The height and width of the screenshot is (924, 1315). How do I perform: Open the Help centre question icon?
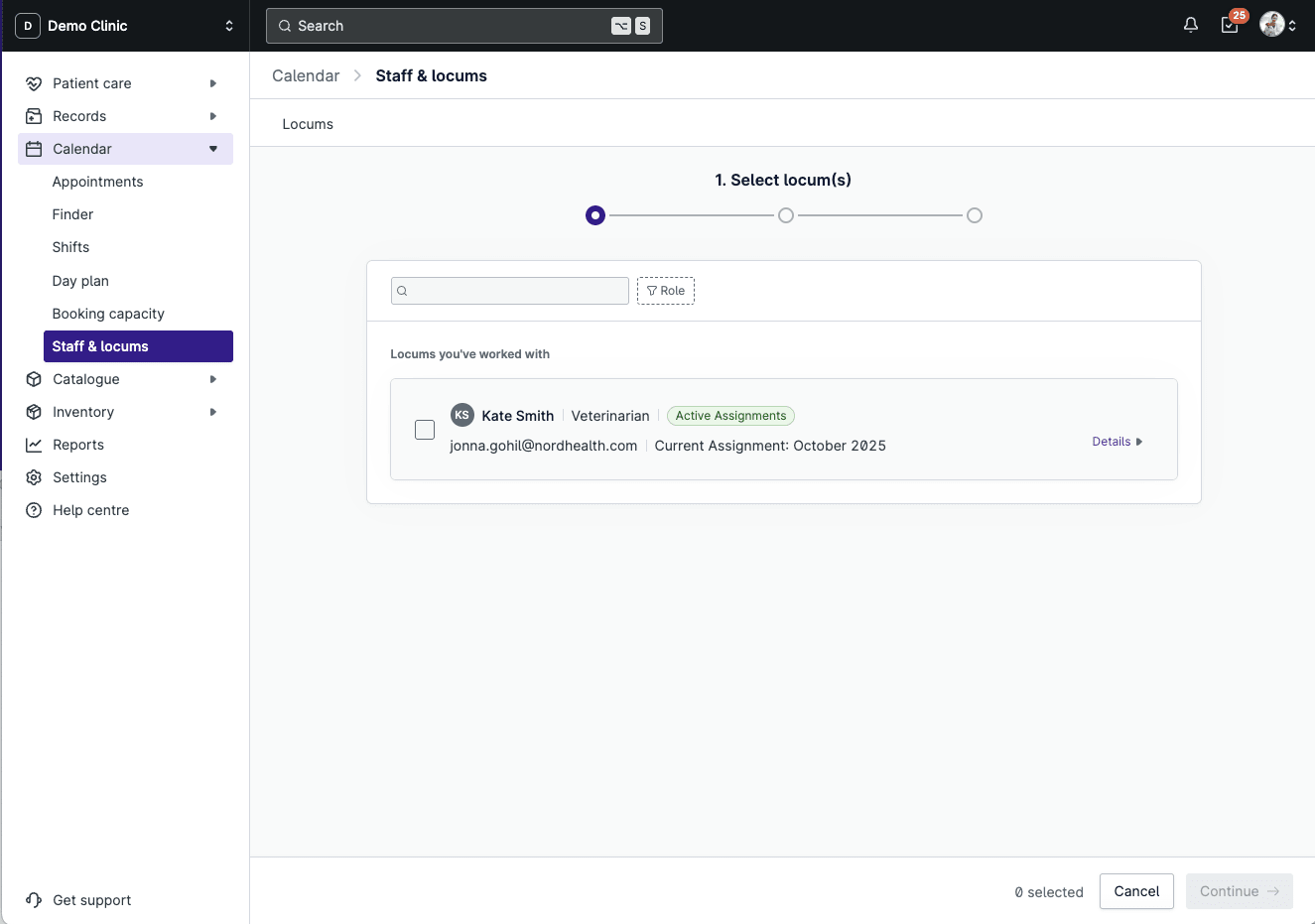point(35,509)
